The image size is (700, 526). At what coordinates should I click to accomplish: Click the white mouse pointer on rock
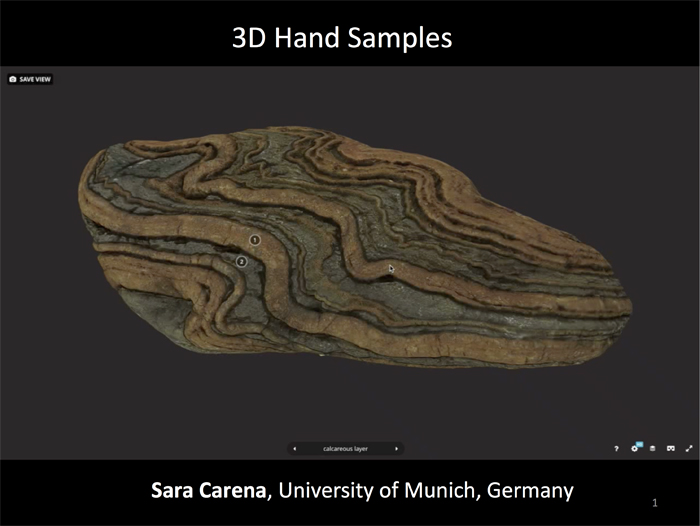[391, 268]
